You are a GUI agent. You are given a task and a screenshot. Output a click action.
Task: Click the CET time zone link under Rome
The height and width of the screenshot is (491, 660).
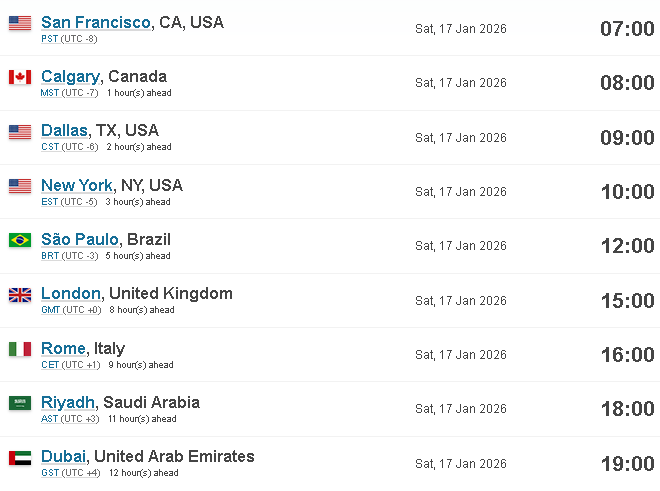coord(50,365)
